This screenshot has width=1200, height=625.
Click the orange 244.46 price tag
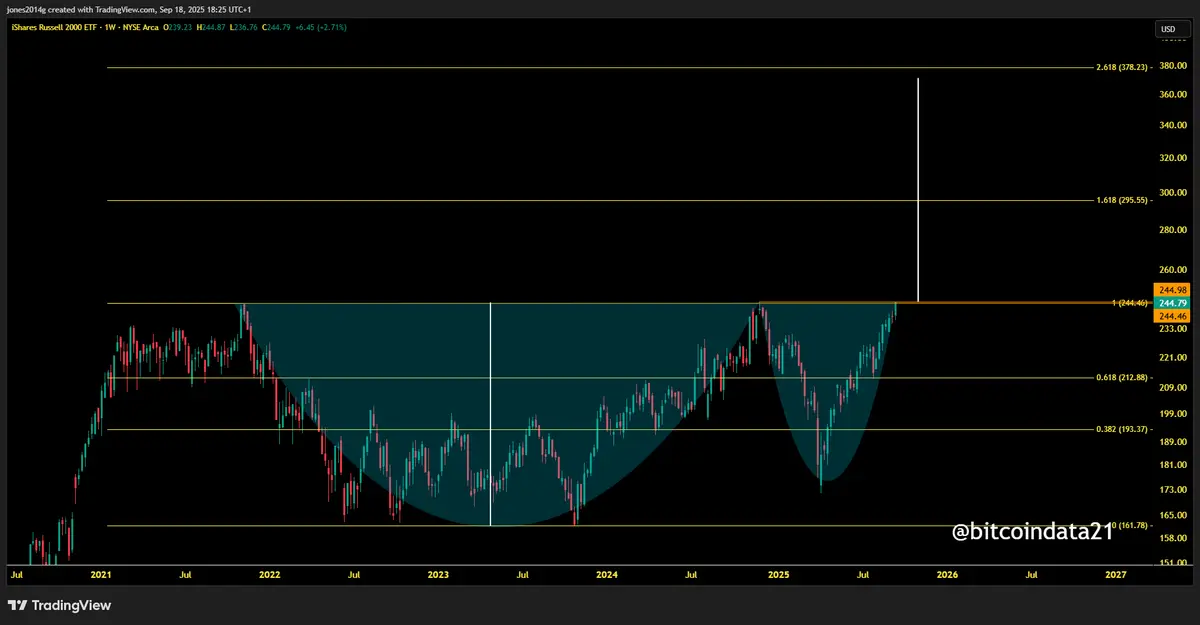click(1171, 315)
